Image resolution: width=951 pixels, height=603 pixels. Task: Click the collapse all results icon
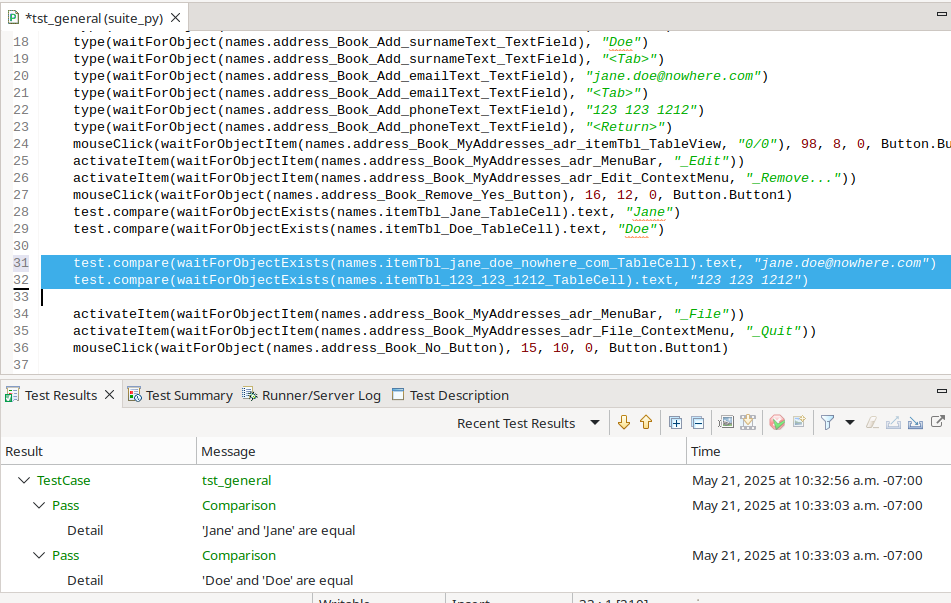(x=697, y=423)
